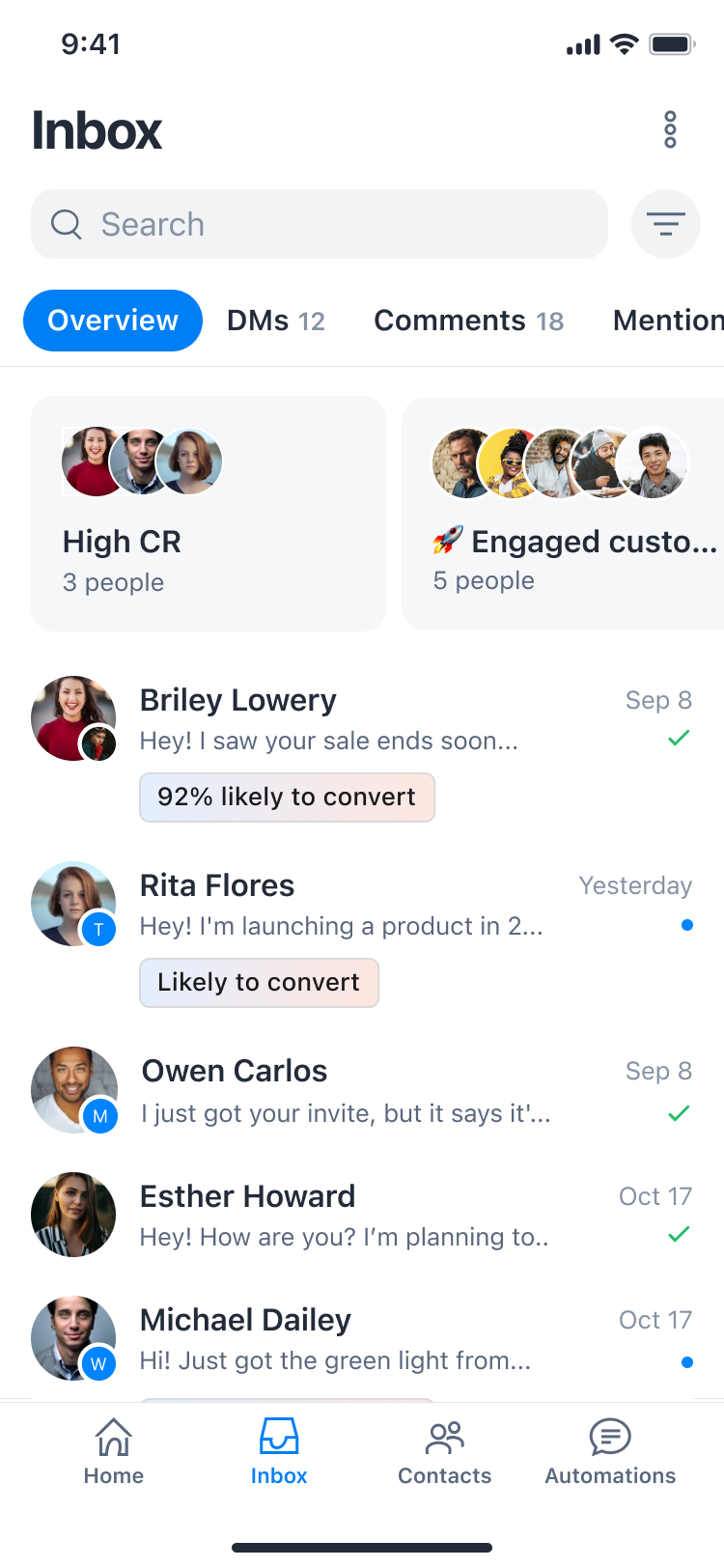Open Contacts from the bottom navigation
Viewport: 724px width, 1568px height.
(x=444, y=1438)
